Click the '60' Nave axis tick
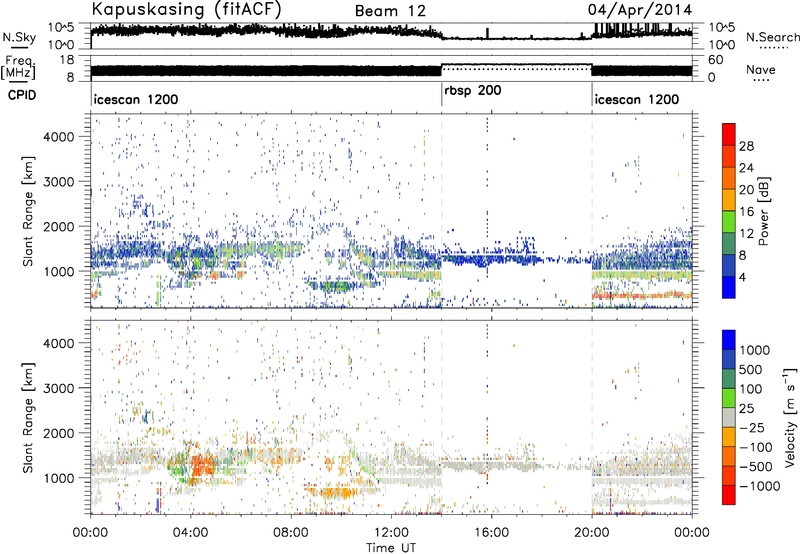Viewport: 800px width, 554px height. coord(715,60)
